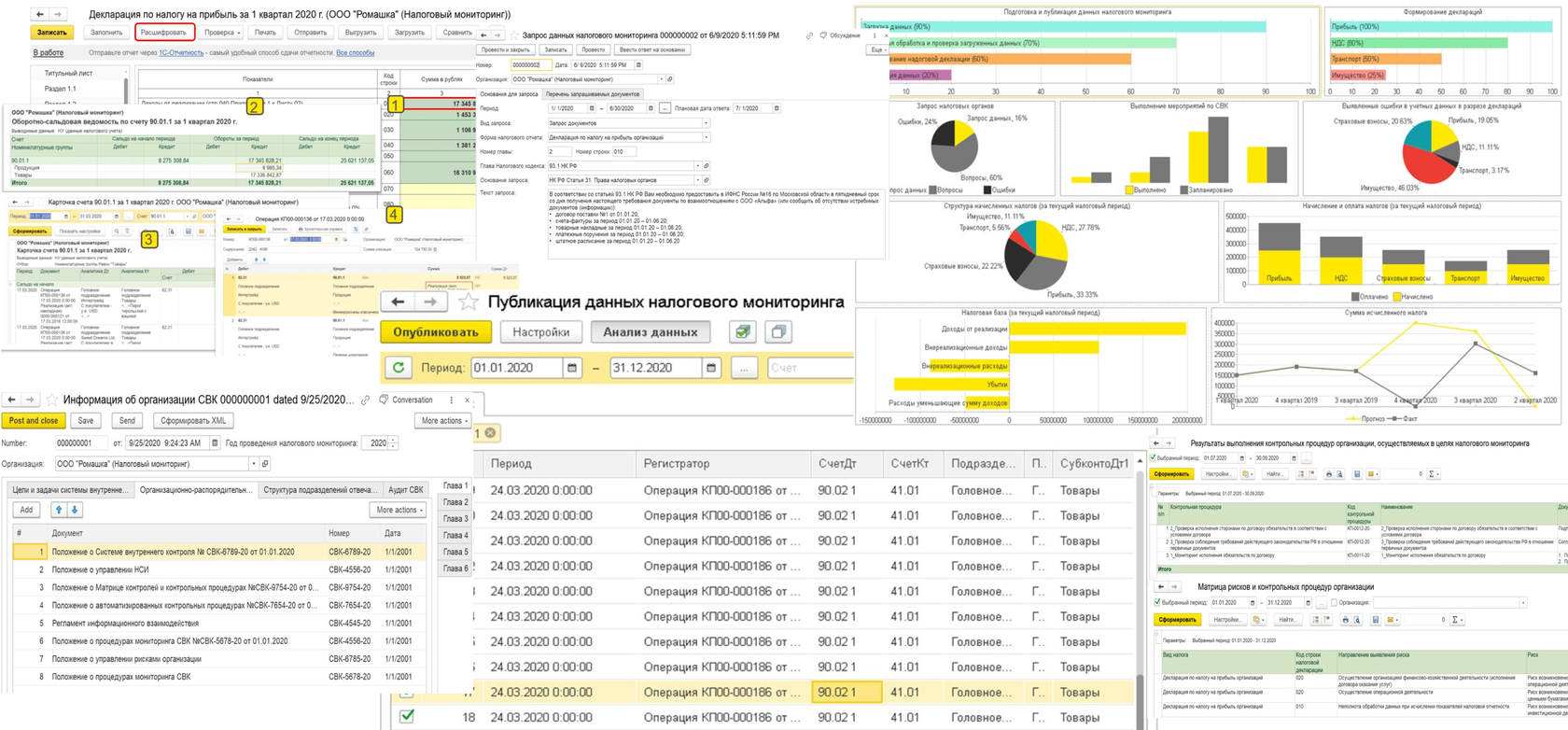Screen dimensions: 1568x730
Task: Switch to the Цели и задачи системы внутренне... tab
Action: (x=70, y=490)
